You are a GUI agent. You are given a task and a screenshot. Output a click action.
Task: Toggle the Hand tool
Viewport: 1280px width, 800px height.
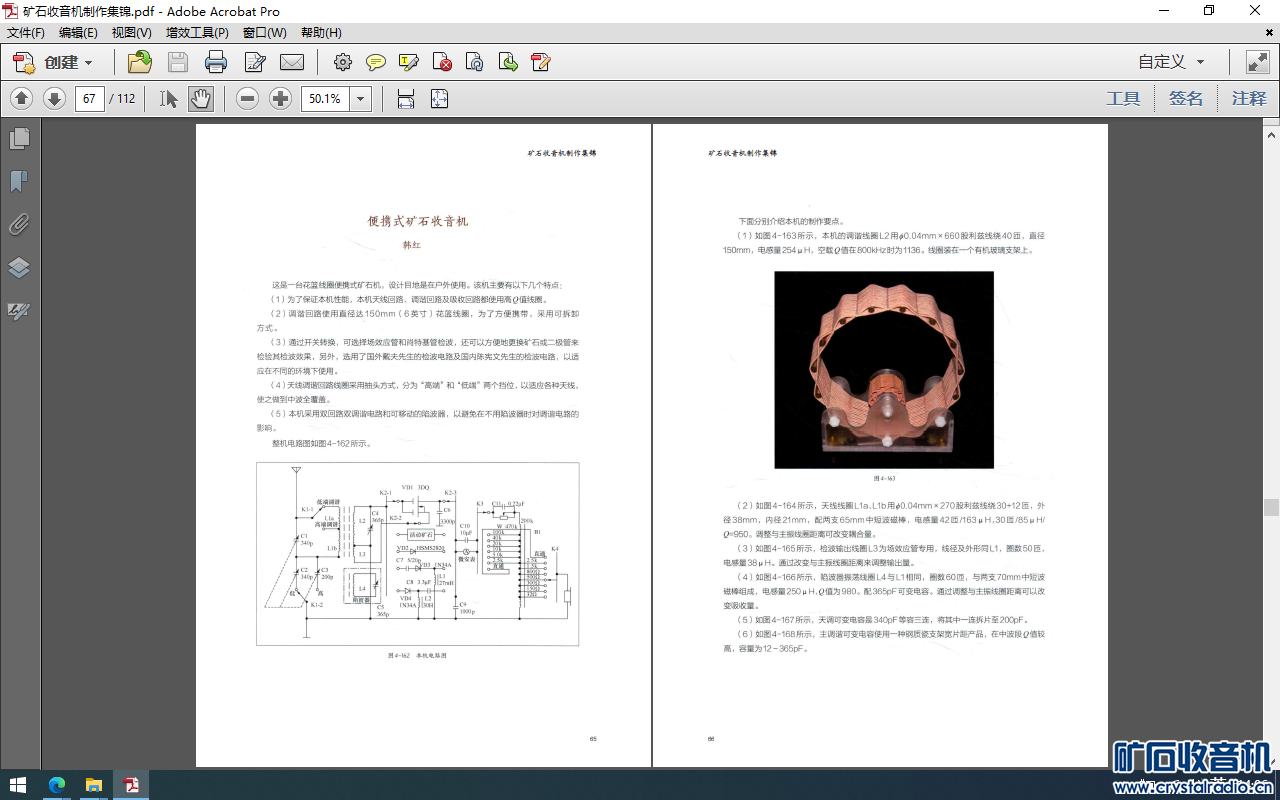click(x=201, y=98)
